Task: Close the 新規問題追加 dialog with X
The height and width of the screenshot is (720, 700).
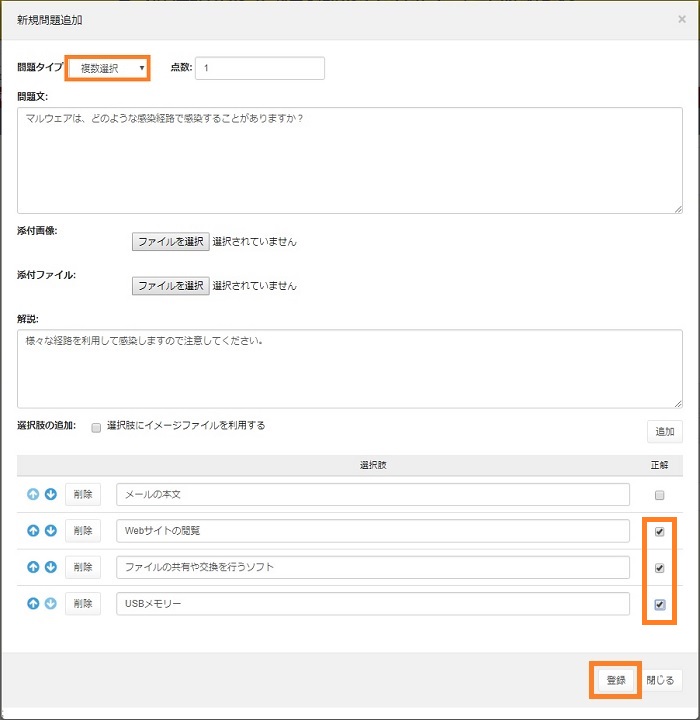Action: (681, 19)
